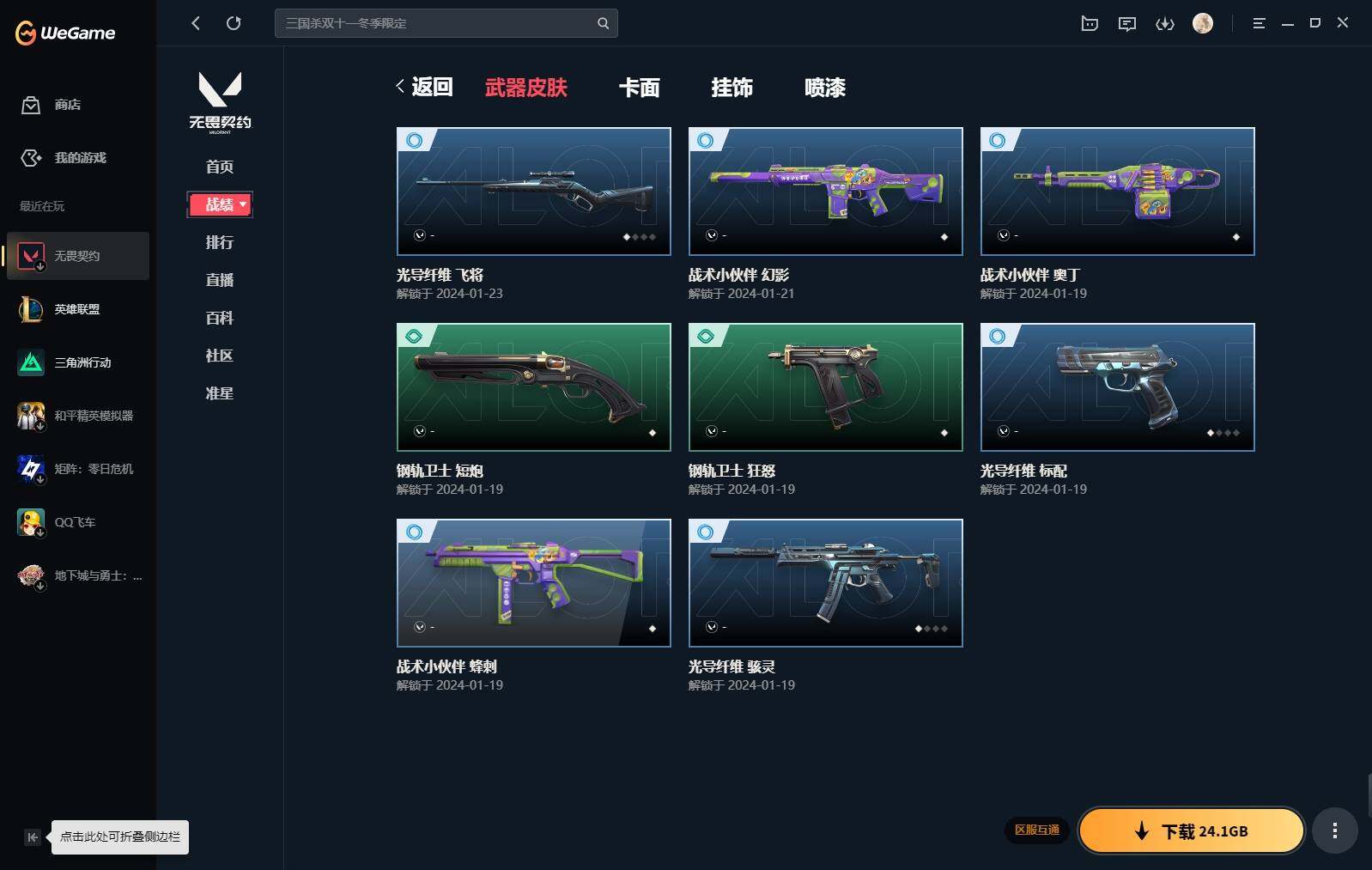Click the 下载 24.1GB button
The width and height of the screenshot is (1372, 870).
tap(1192, 830)
